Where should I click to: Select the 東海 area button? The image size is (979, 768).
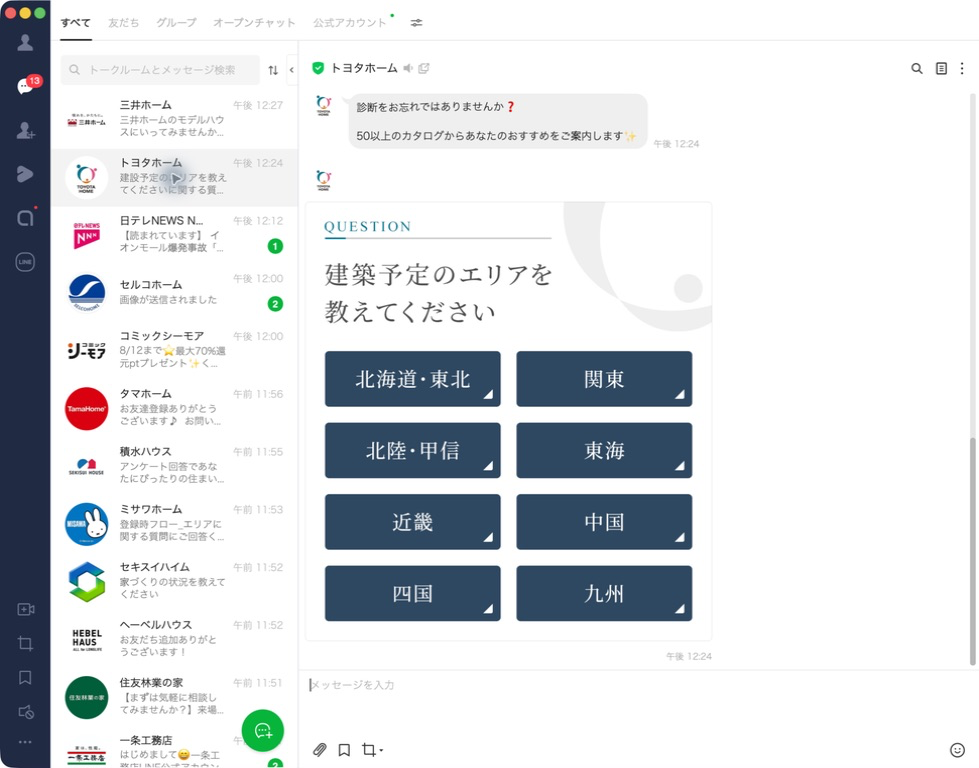tap(604, 450)
